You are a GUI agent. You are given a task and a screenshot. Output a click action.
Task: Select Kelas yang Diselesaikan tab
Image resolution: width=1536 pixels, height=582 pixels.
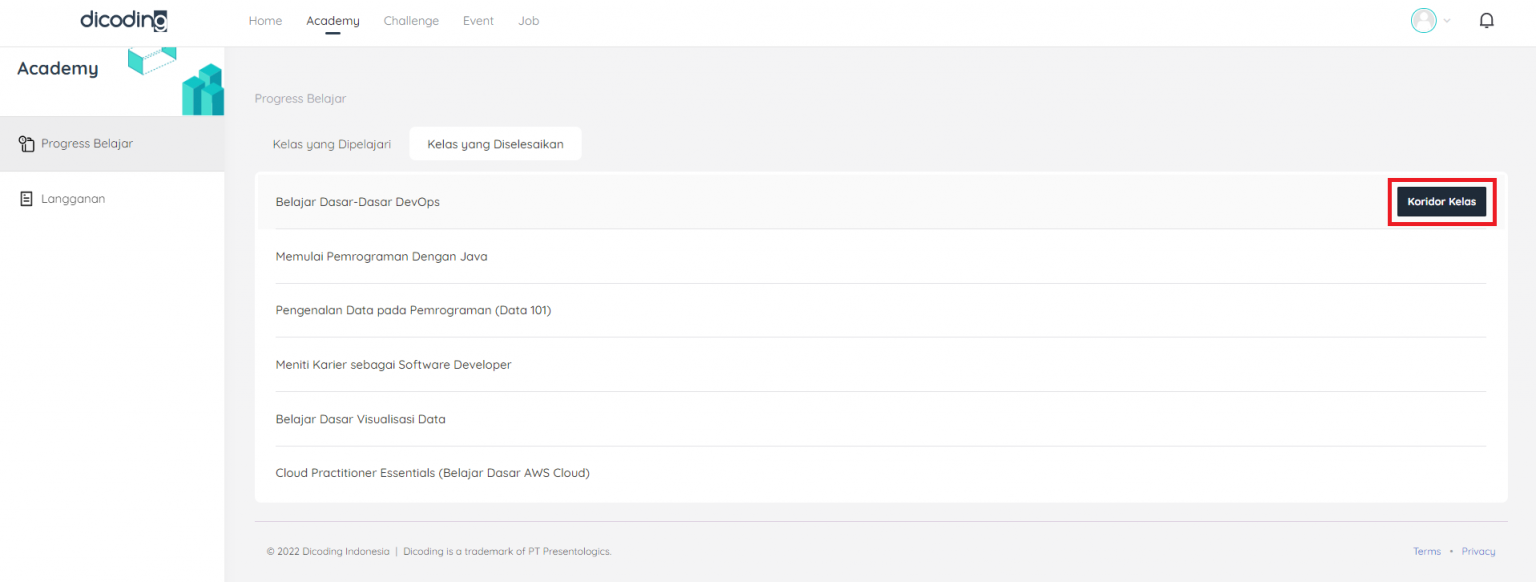(495, 144)
